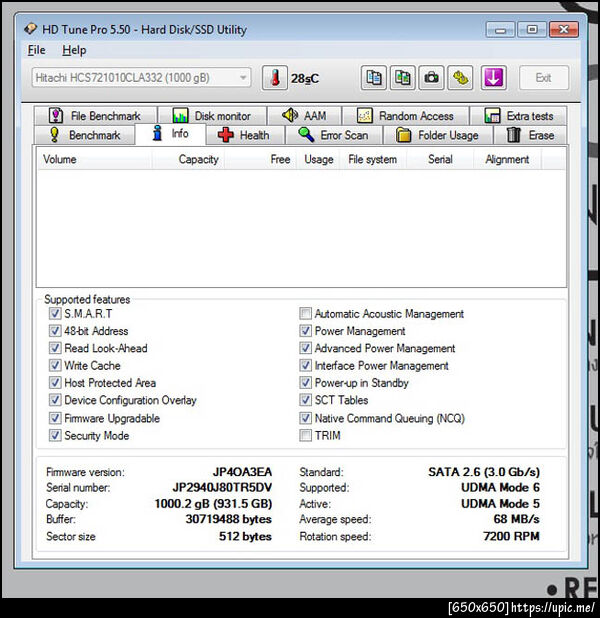
Task: Click the File system column header
Action: pos(373,159)
